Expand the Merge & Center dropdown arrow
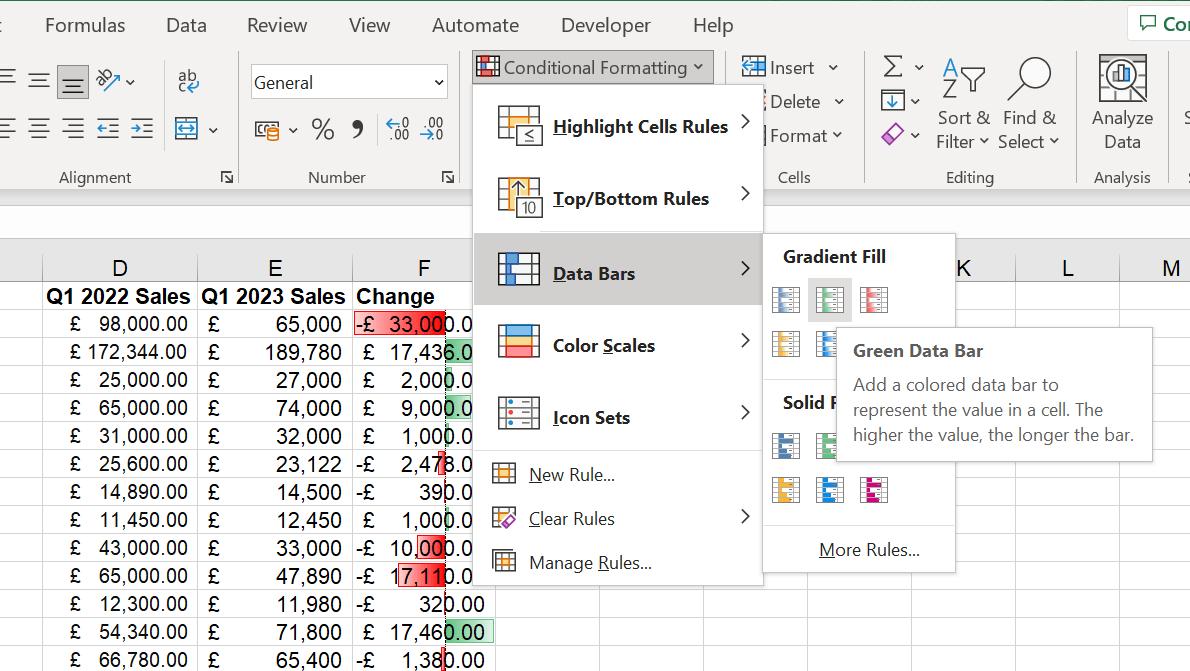This screenshot has height=671, width=1190. (x=213, y=130)
